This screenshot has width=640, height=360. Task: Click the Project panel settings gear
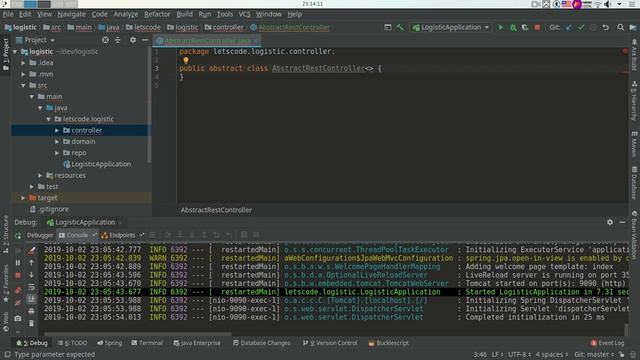tap(133, 40)
